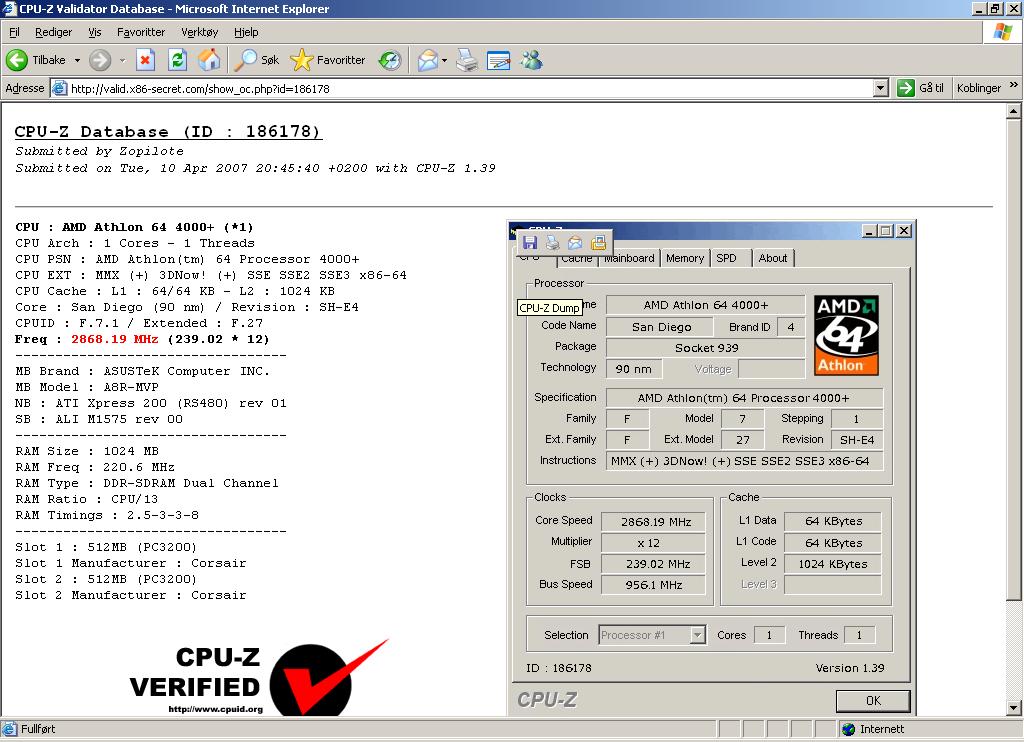The height and width of the screenshot is (742, 1024).
Task: Expand the Mail icon dropdown arrow
Action: click(x=445, y=60)
